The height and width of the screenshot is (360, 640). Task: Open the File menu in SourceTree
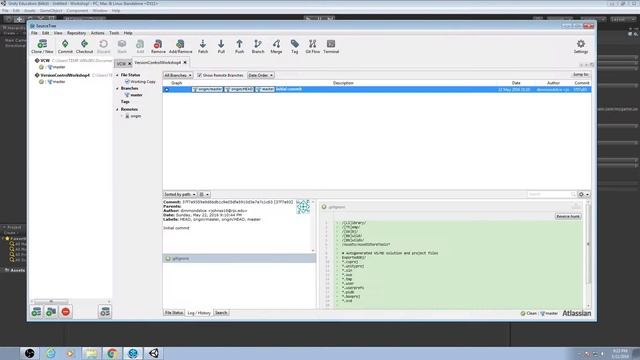tap(34, 33)
